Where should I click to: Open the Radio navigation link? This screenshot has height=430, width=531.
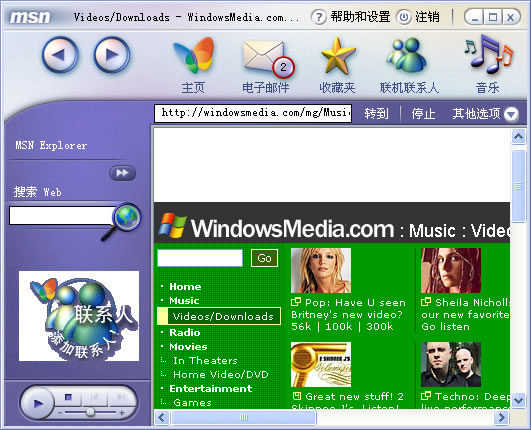[185, 332]
